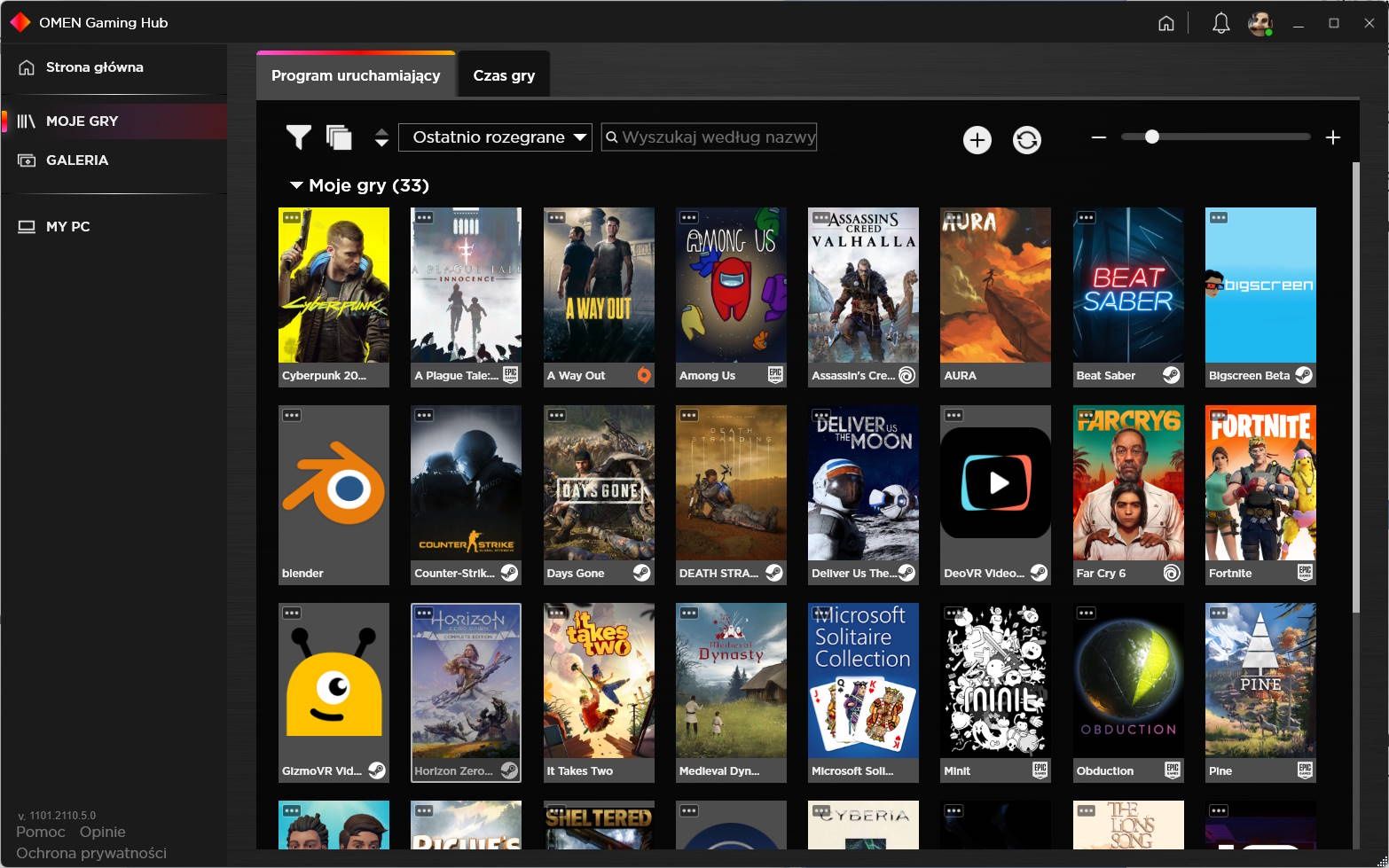Viewport: 1389px width, 868px height.
Task: Select the Deliver Us The Moon cover
Action: (863, 483)
